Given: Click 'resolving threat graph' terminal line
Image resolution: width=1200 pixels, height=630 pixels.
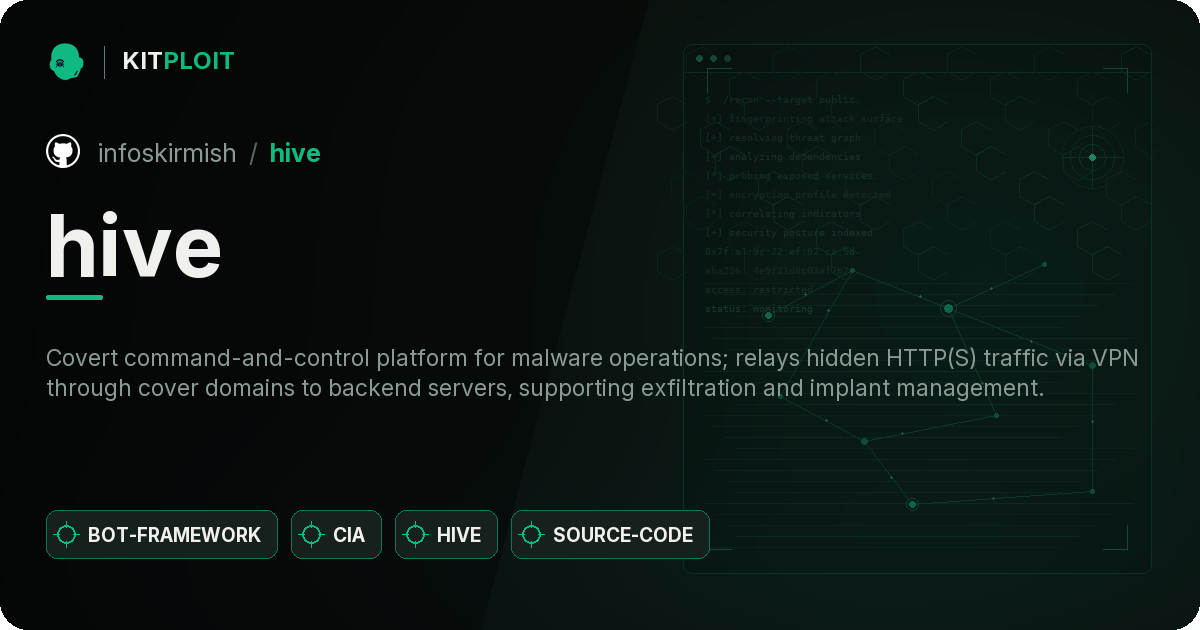Looking at the screenshot, I should point(783,138).
